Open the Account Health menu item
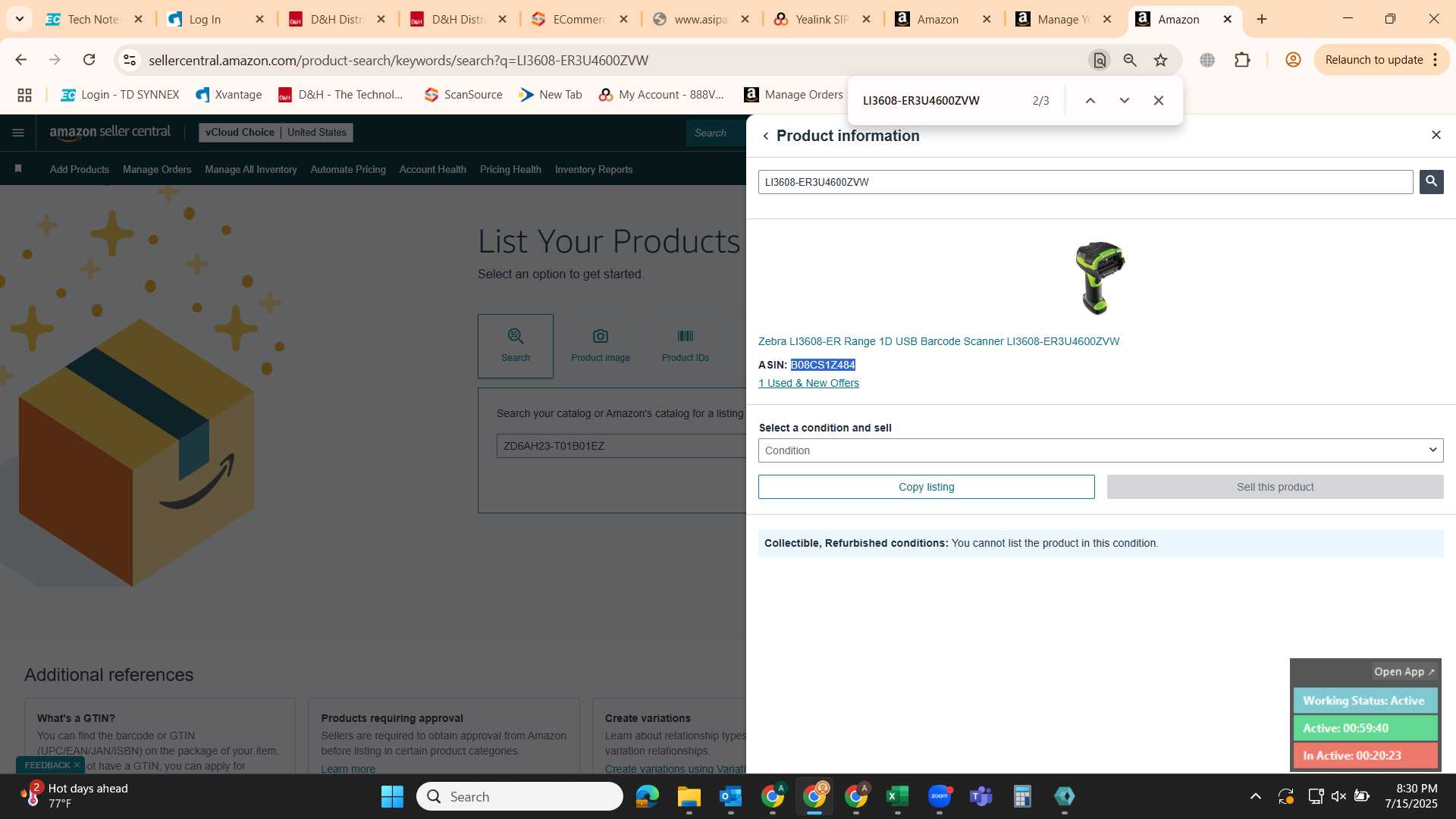Image resolution: width=1456 pixels, height=819 pixels. coord(433,170)
